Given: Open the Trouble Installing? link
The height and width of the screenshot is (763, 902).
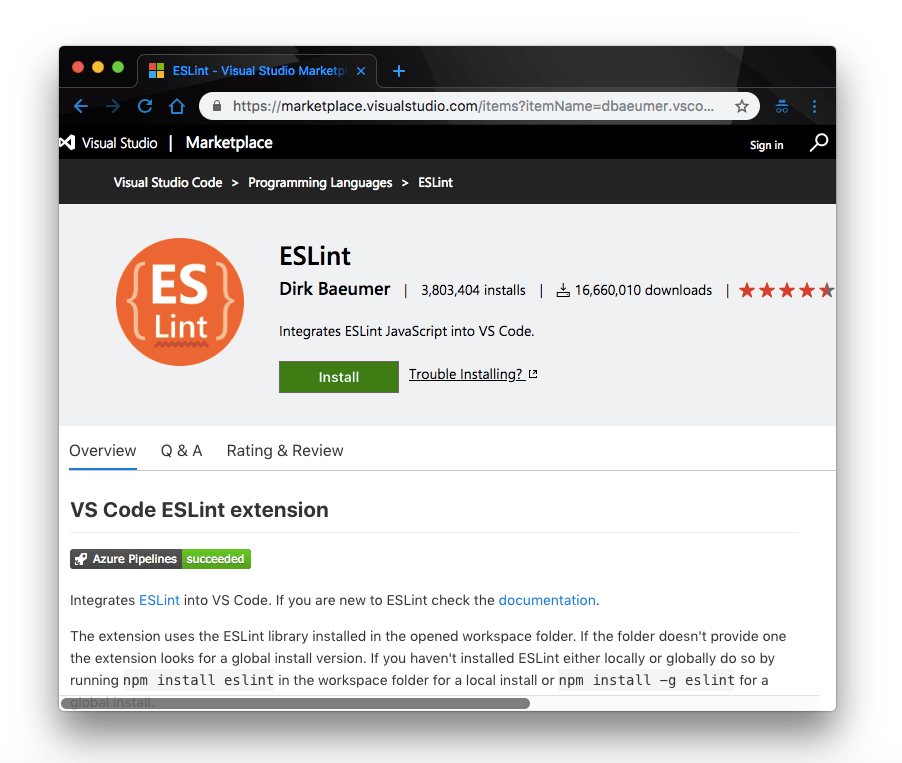Looking at the screenshot, I should (465, 374).
